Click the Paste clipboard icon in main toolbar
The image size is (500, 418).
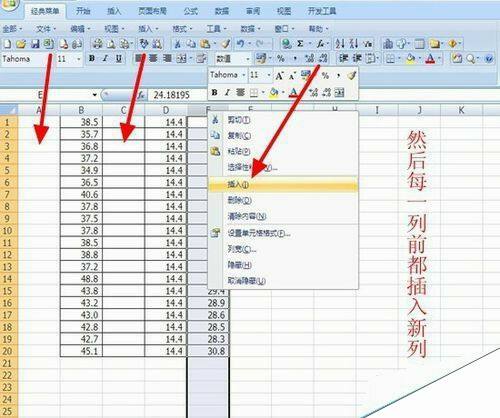tap(206, 44)
